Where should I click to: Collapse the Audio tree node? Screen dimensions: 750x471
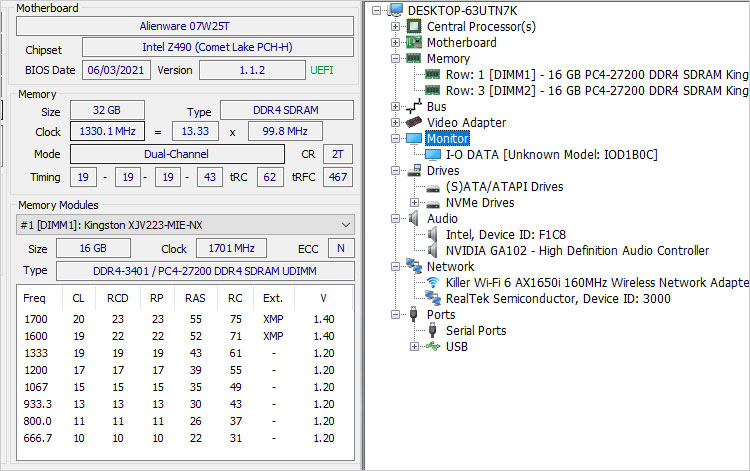pos(395,219)
